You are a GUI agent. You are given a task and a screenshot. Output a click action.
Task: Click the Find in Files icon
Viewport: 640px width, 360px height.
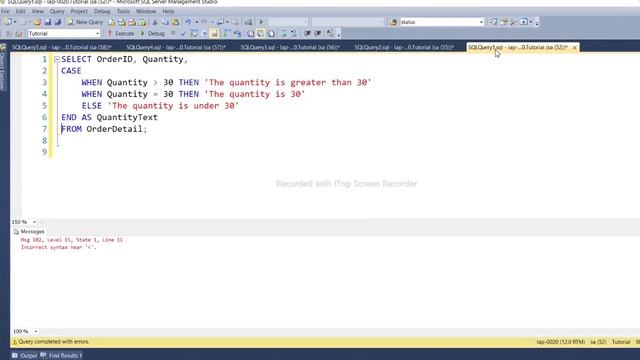click(393, 22)
